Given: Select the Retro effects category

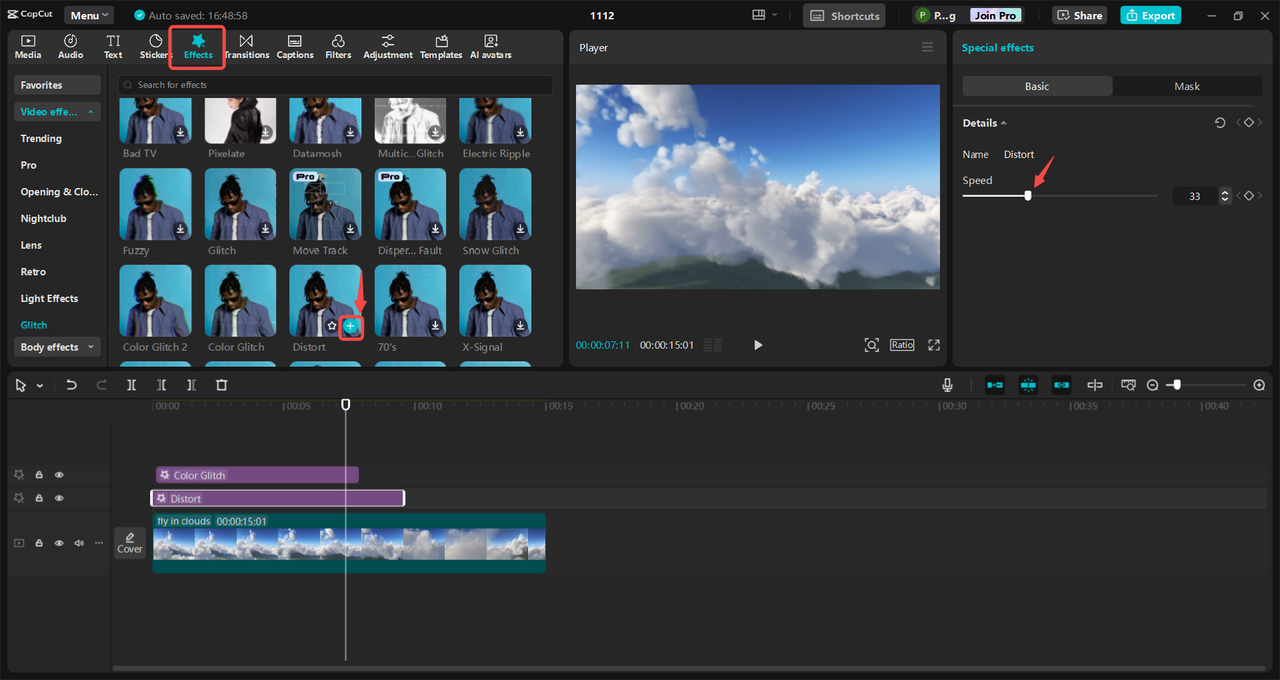Looking at the screenshot, I should (x=33, y=272).
